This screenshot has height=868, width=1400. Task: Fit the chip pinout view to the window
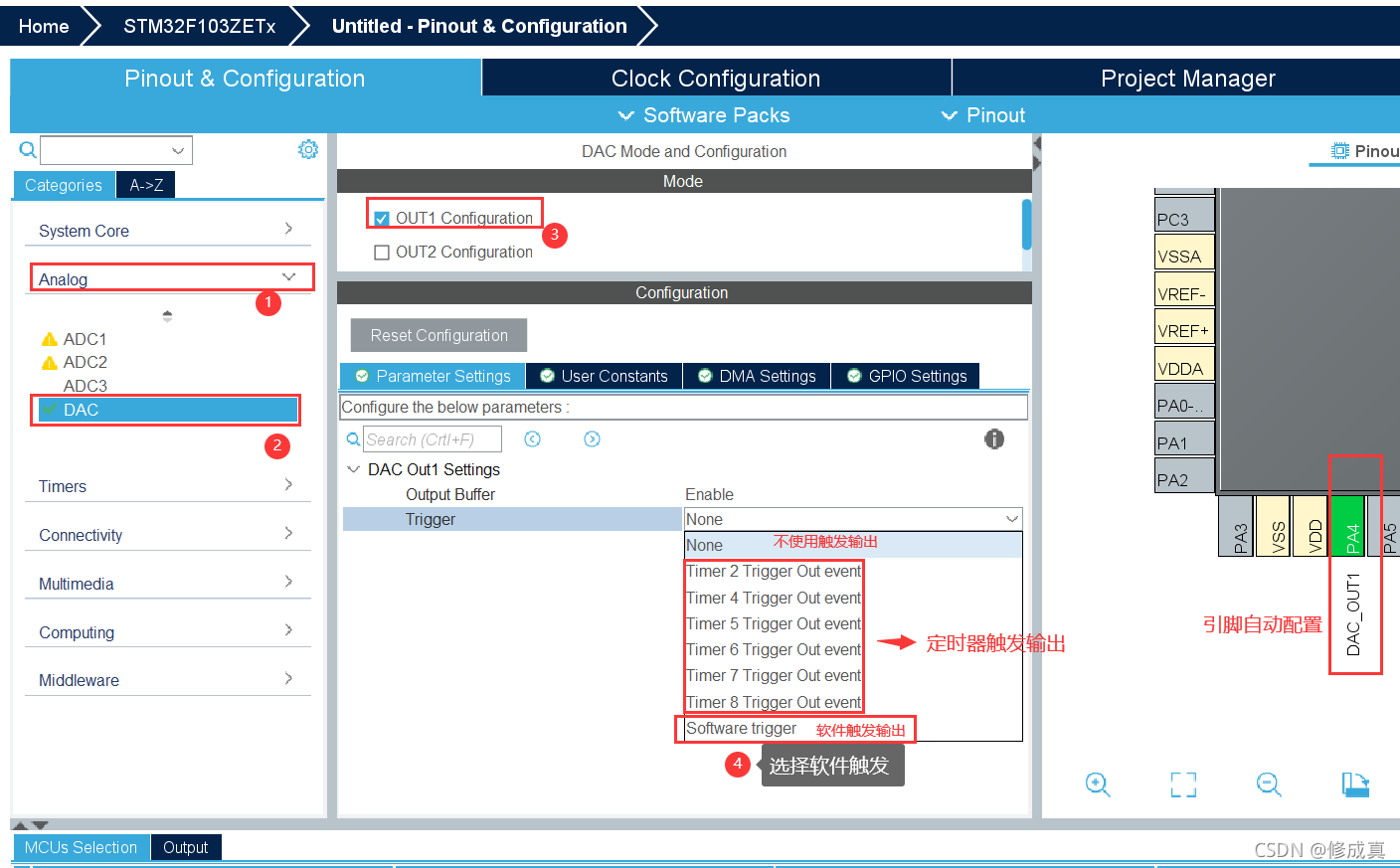coord(1183,784)
